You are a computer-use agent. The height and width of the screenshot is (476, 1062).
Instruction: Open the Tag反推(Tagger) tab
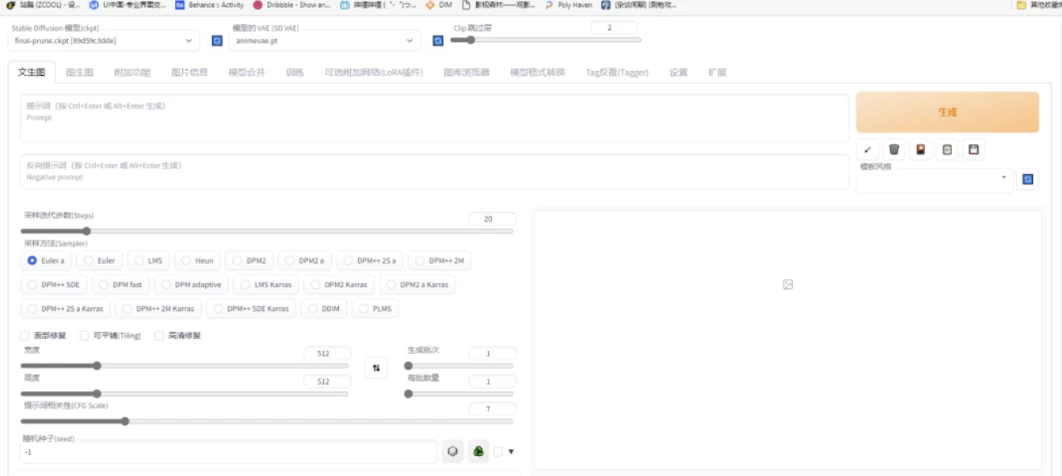[x=617, y=72]
